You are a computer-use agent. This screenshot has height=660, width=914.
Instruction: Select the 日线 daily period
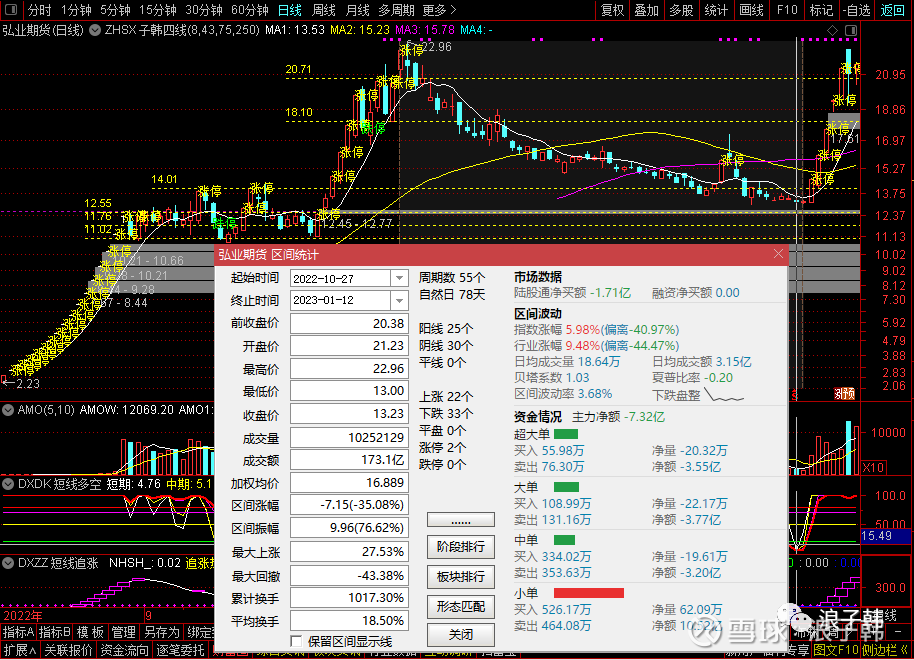[x=290, y=10]
